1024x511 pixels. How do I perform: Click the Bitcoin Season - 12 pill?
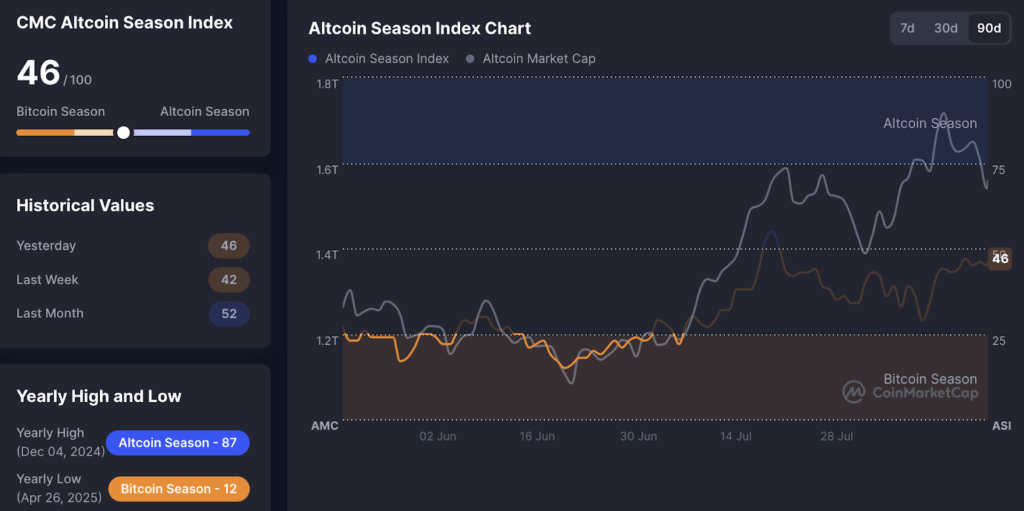coord(177,489)
